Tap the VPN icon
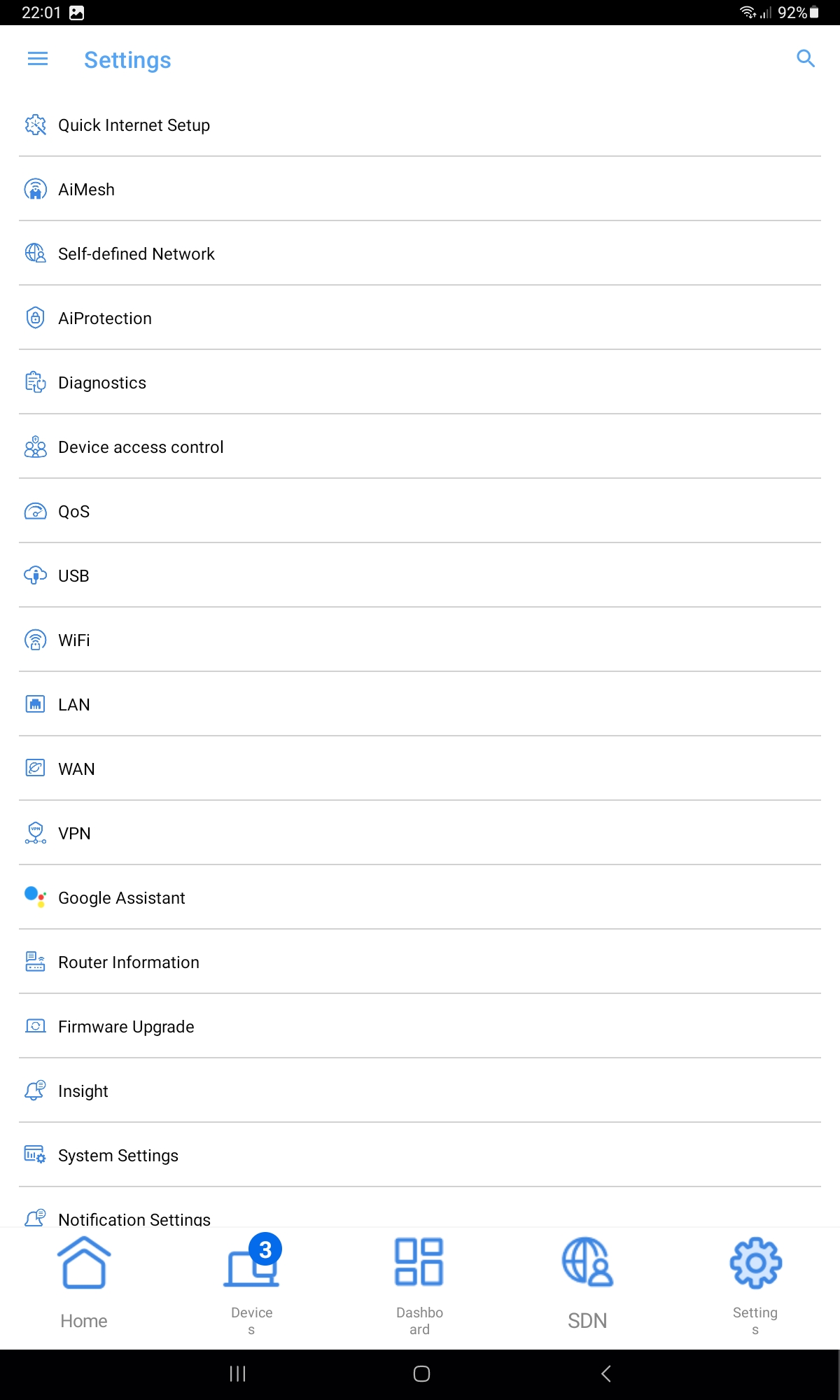This screenshot has width=840, height=1400. click(x=35, y=833)
